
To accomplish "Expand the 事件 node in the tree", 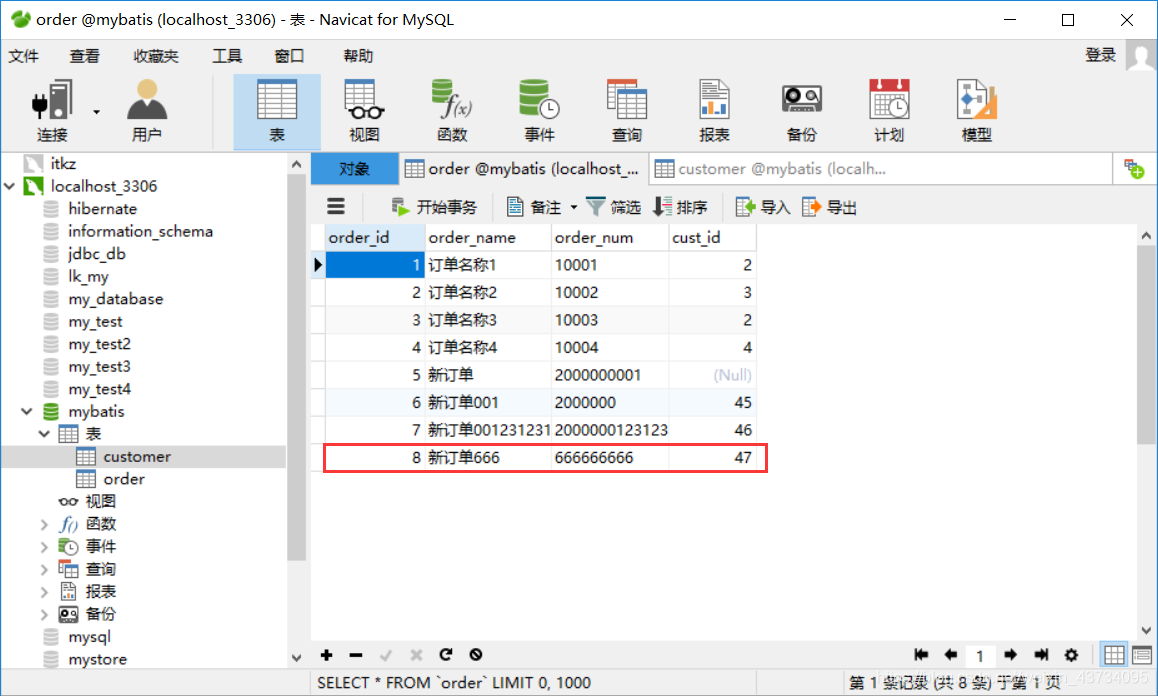I will pyautogui.click(x=44, y=547).
